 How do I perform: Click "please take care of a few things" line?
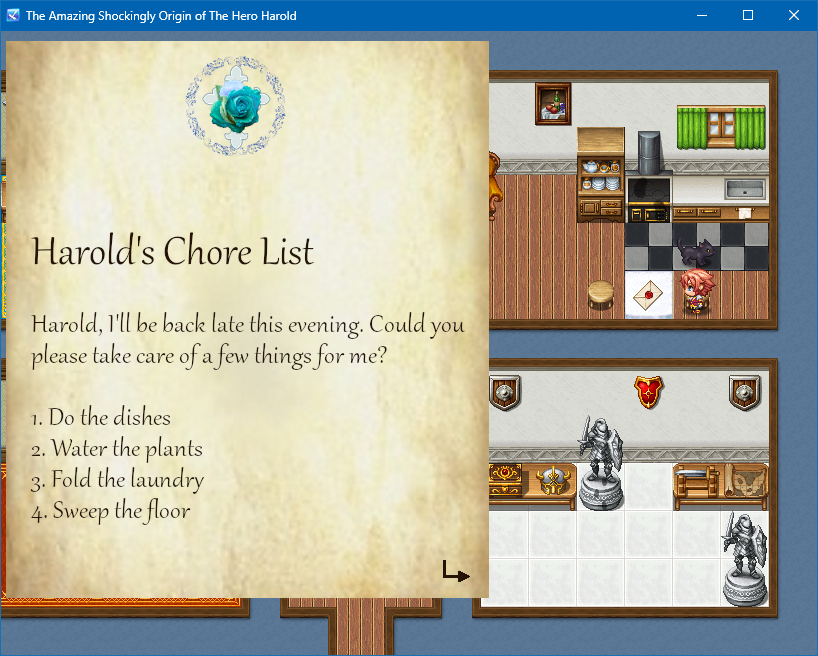[209, 357]
